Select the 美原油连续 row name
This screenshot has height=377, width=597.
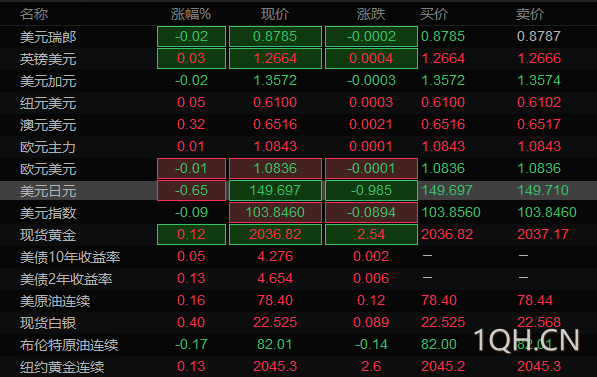pos(55,301)
